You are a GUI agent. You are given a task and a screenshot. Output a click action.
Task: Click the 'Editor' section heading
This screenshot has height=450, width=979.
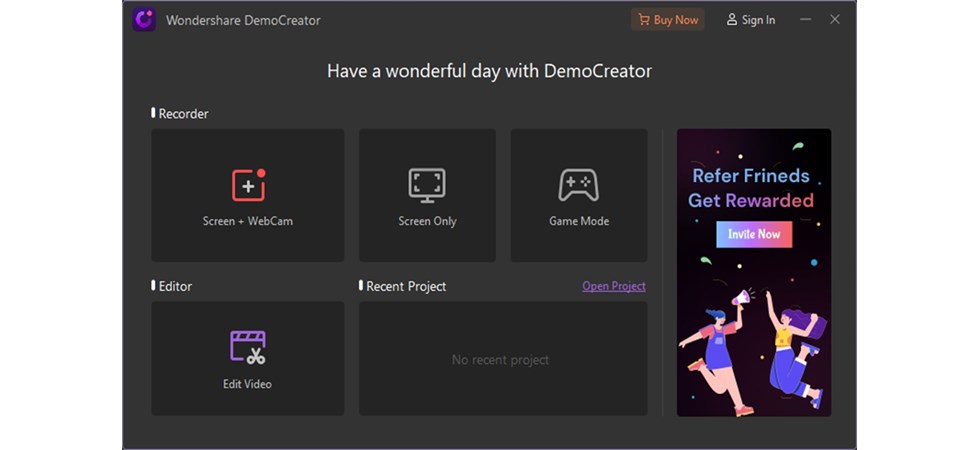pyautogui.click(x=175, y=286)
